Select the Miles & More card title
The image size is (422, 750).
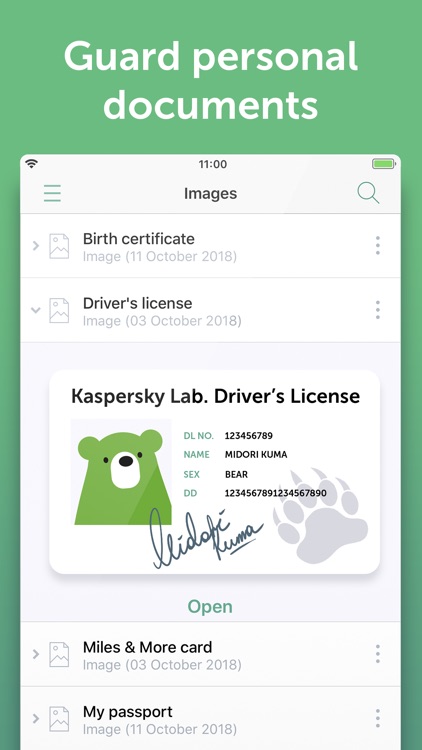click(x=147, y=647)
